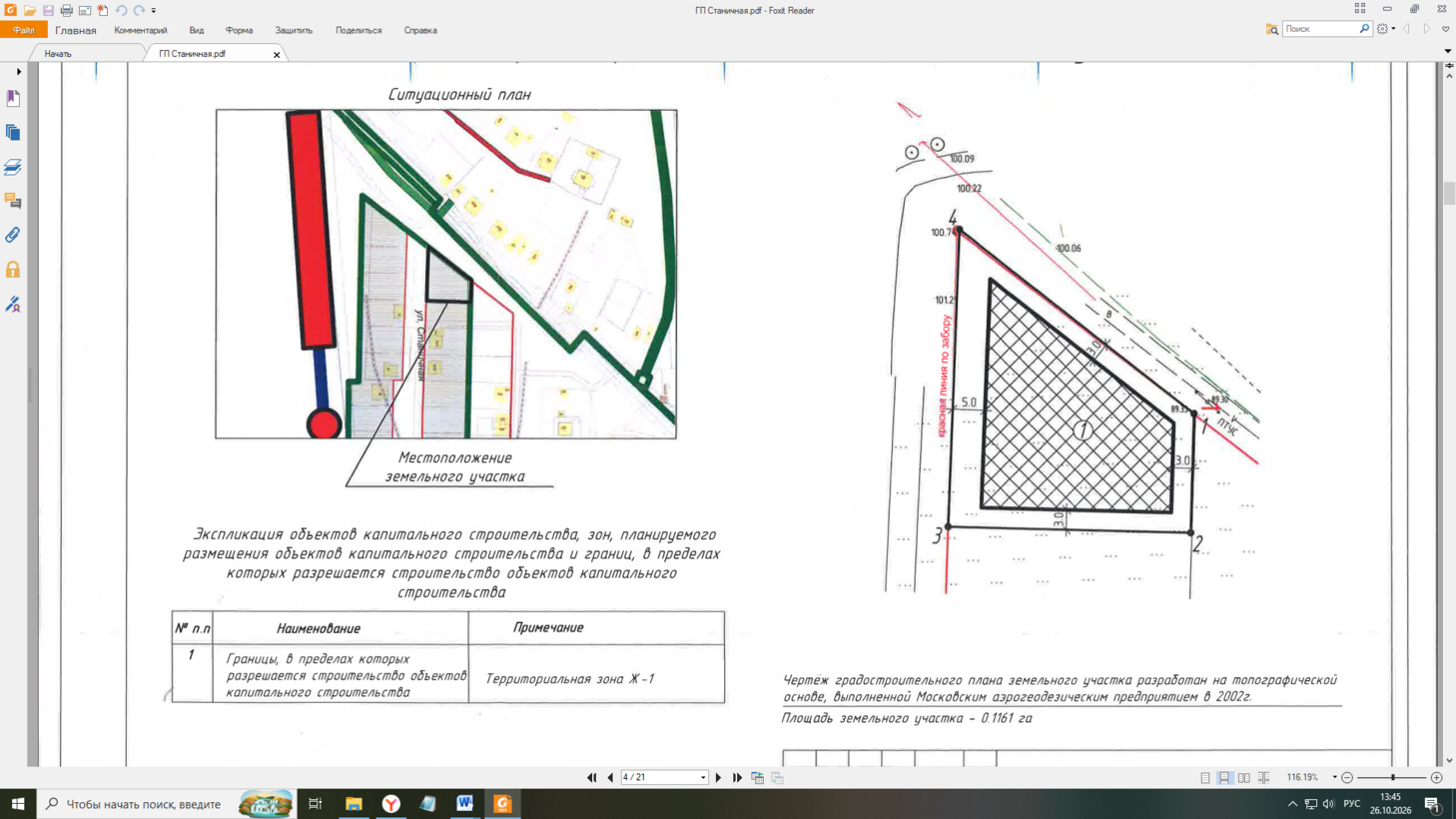
Task: Open Microsoft Word from the taskbar
Action: click(x=465, y=803)
